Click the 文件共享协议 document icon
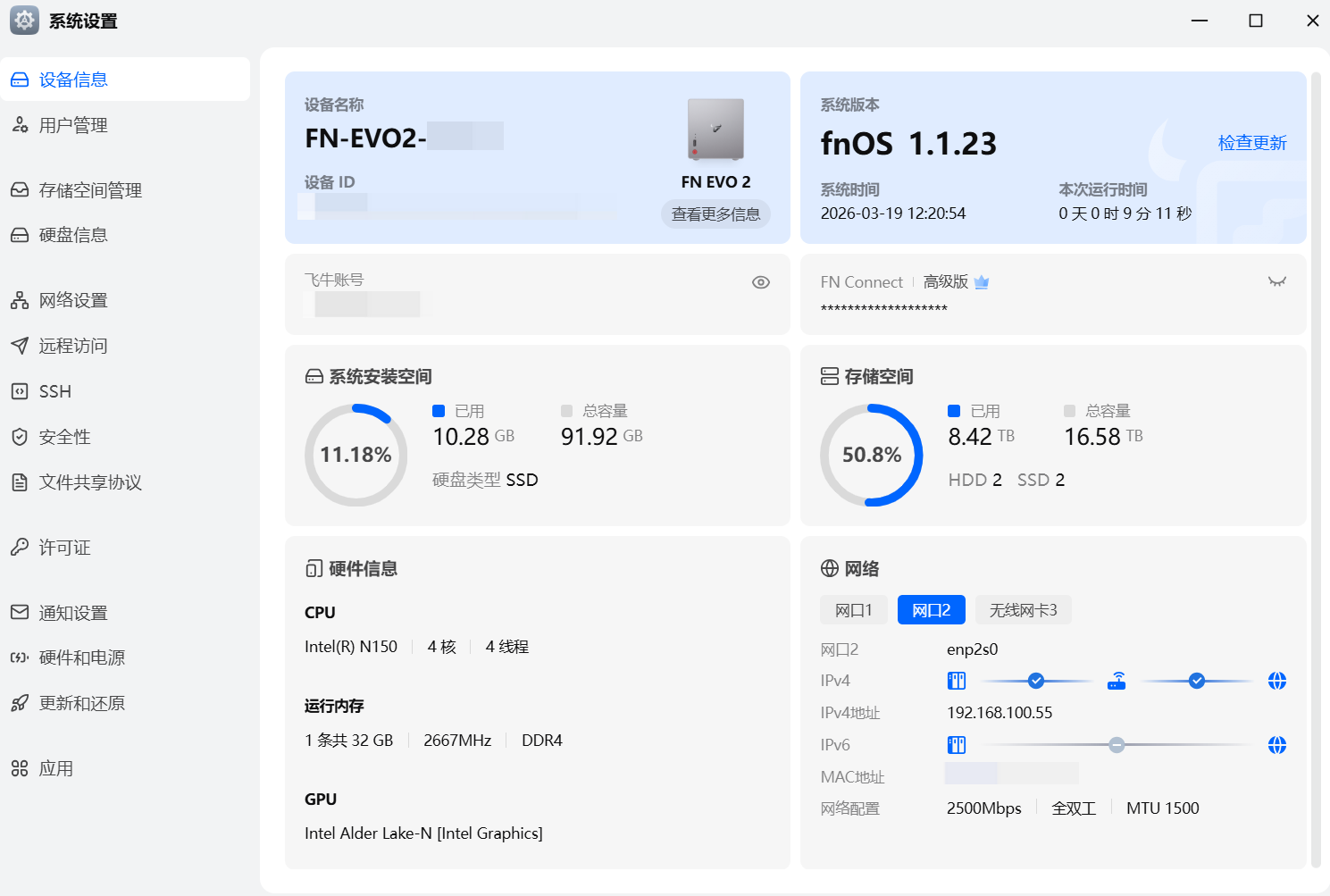Screen dimensions: 1330x896 20,482
